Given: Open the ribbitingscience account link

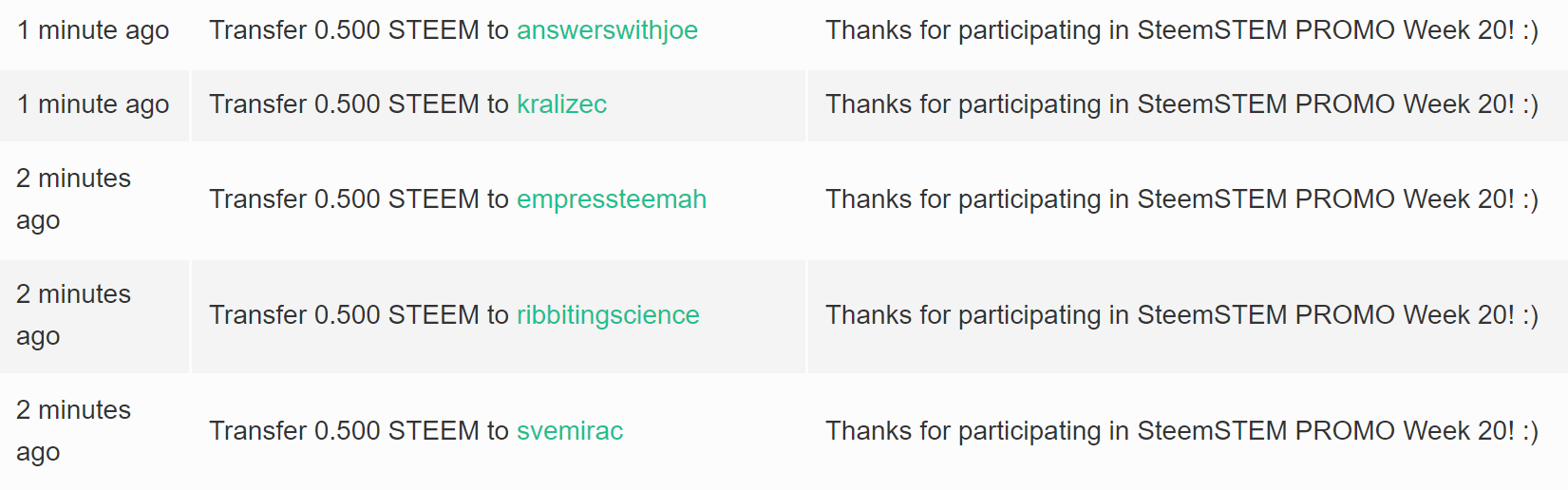Looking at the screenshot, I should 608,315.
